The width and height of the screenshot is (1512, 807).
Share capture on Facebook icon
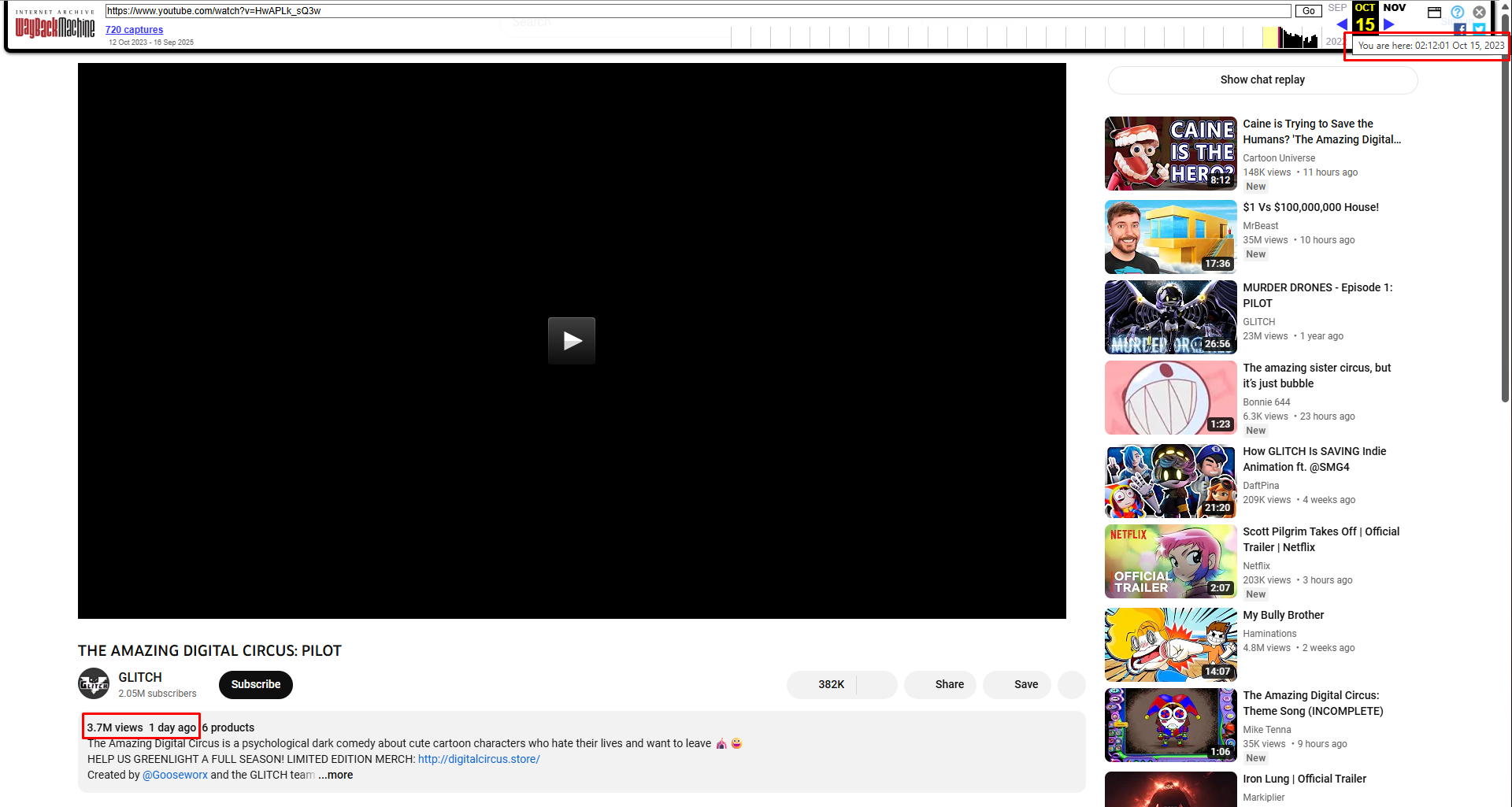tap(1460, 29)
